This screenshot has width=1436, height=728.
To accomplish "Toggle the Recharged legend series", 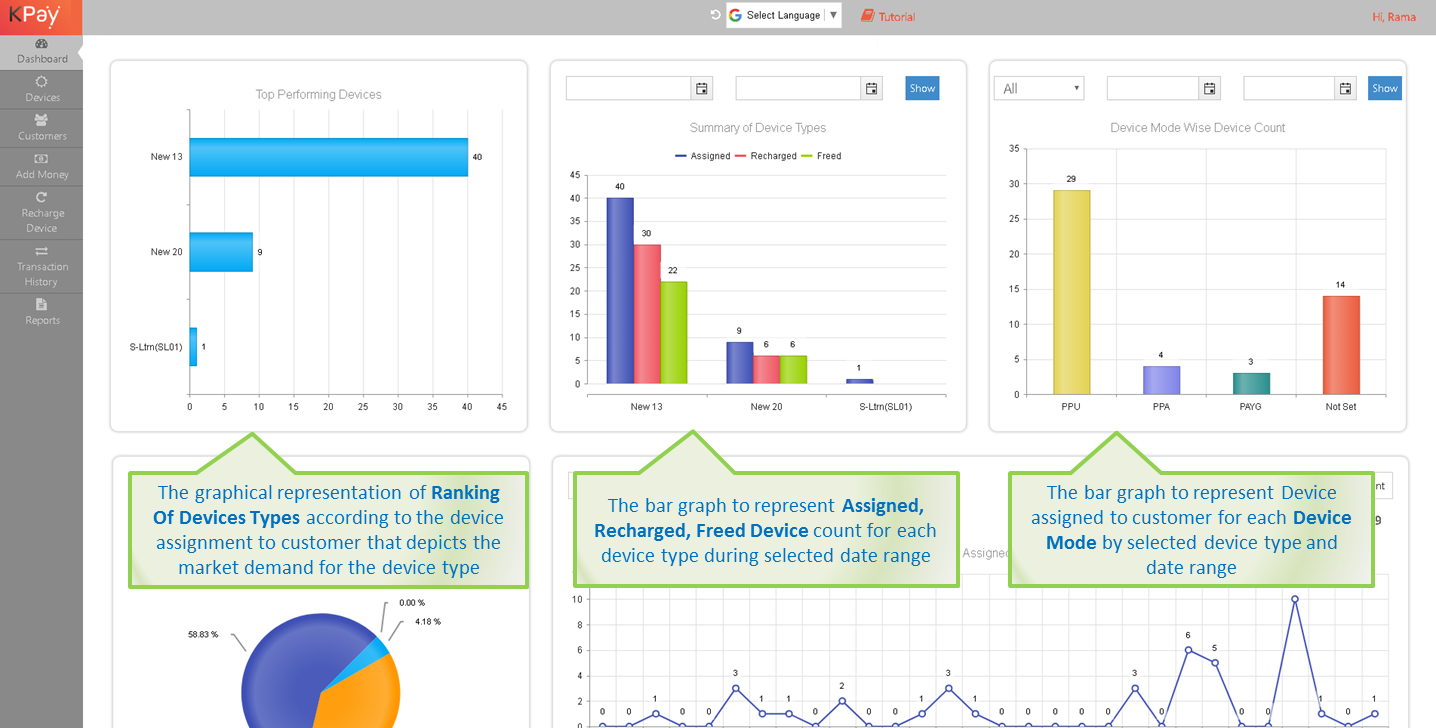I will (x=766, y=156).
